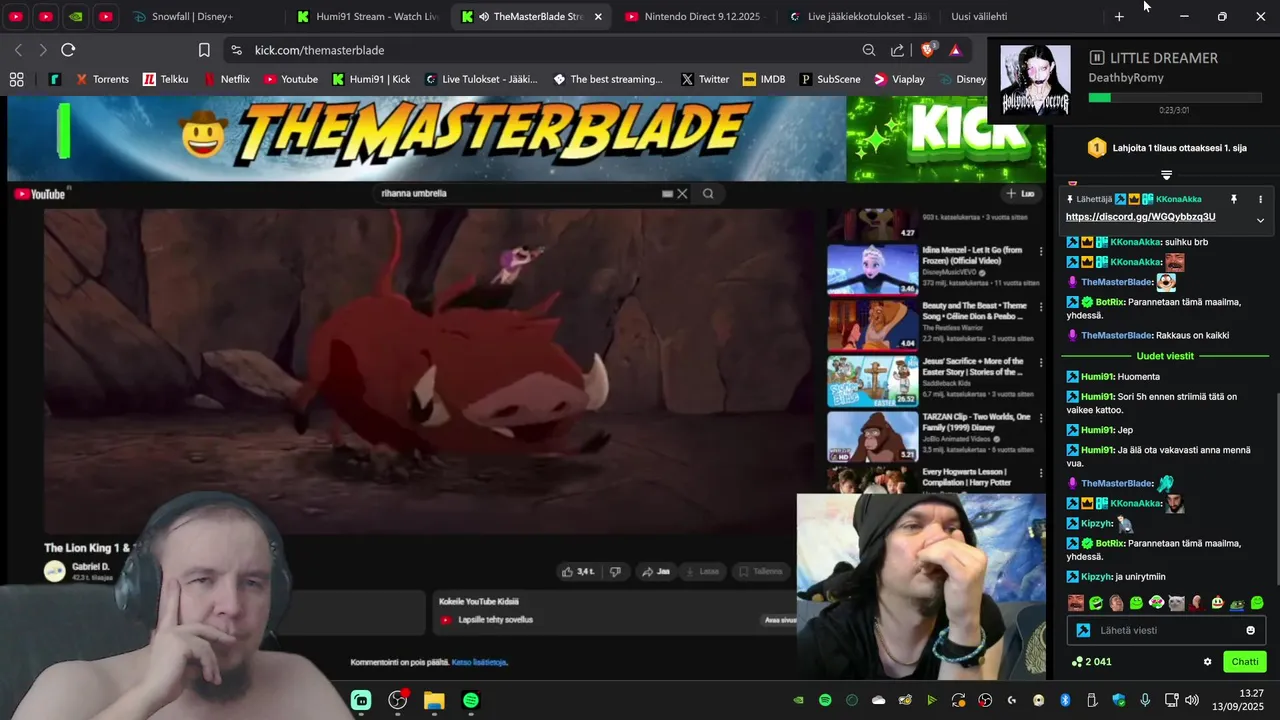Open the Brave Shields lion icon

928,49
